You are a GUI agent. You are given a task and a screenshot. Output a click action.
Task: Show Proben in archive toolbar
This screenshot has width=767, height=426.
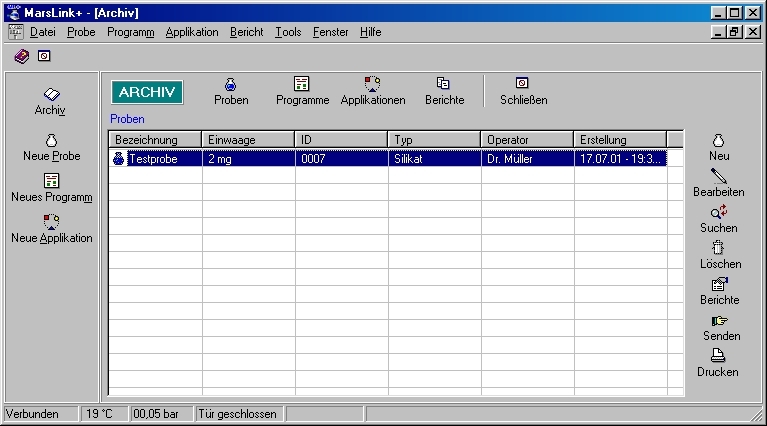231,85
